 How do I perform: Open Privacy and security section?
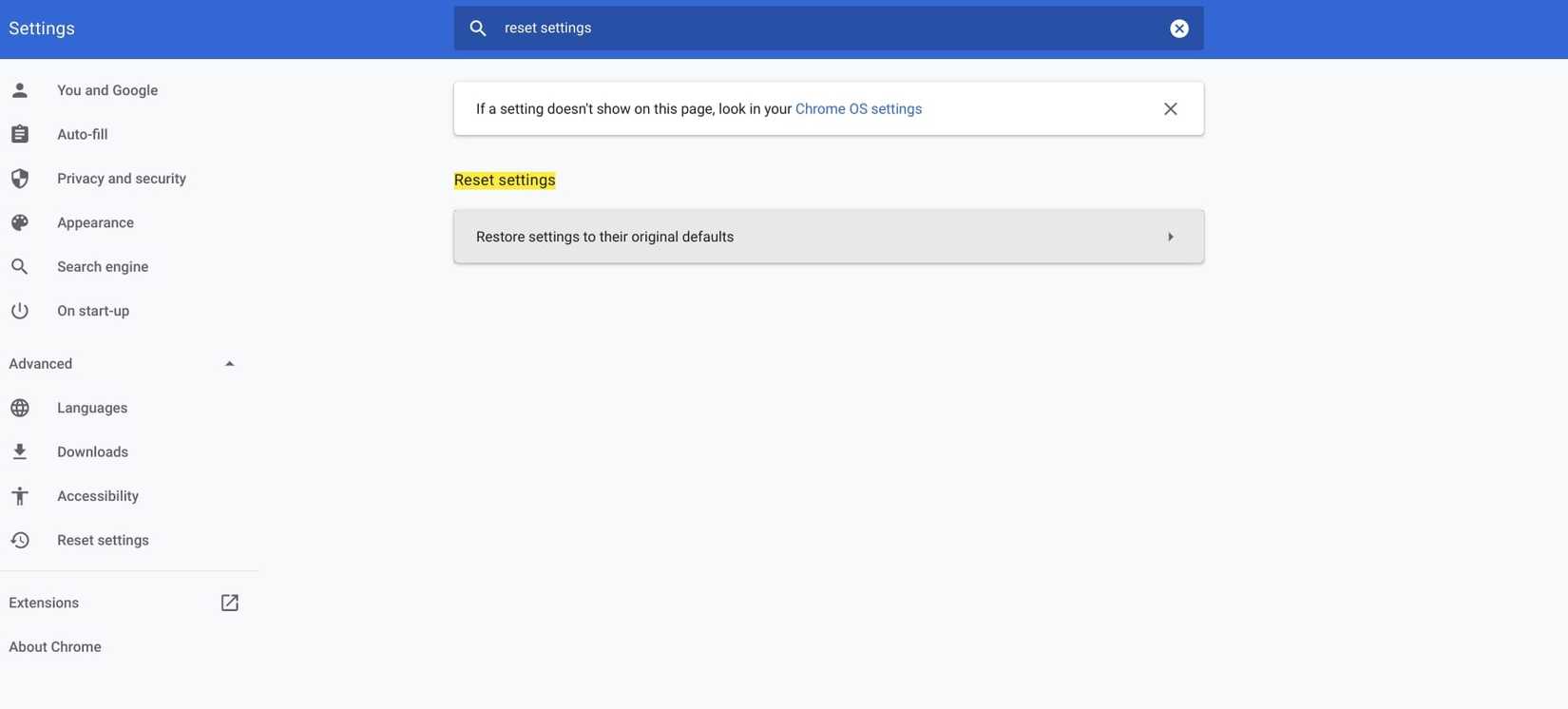coord(122,179)
